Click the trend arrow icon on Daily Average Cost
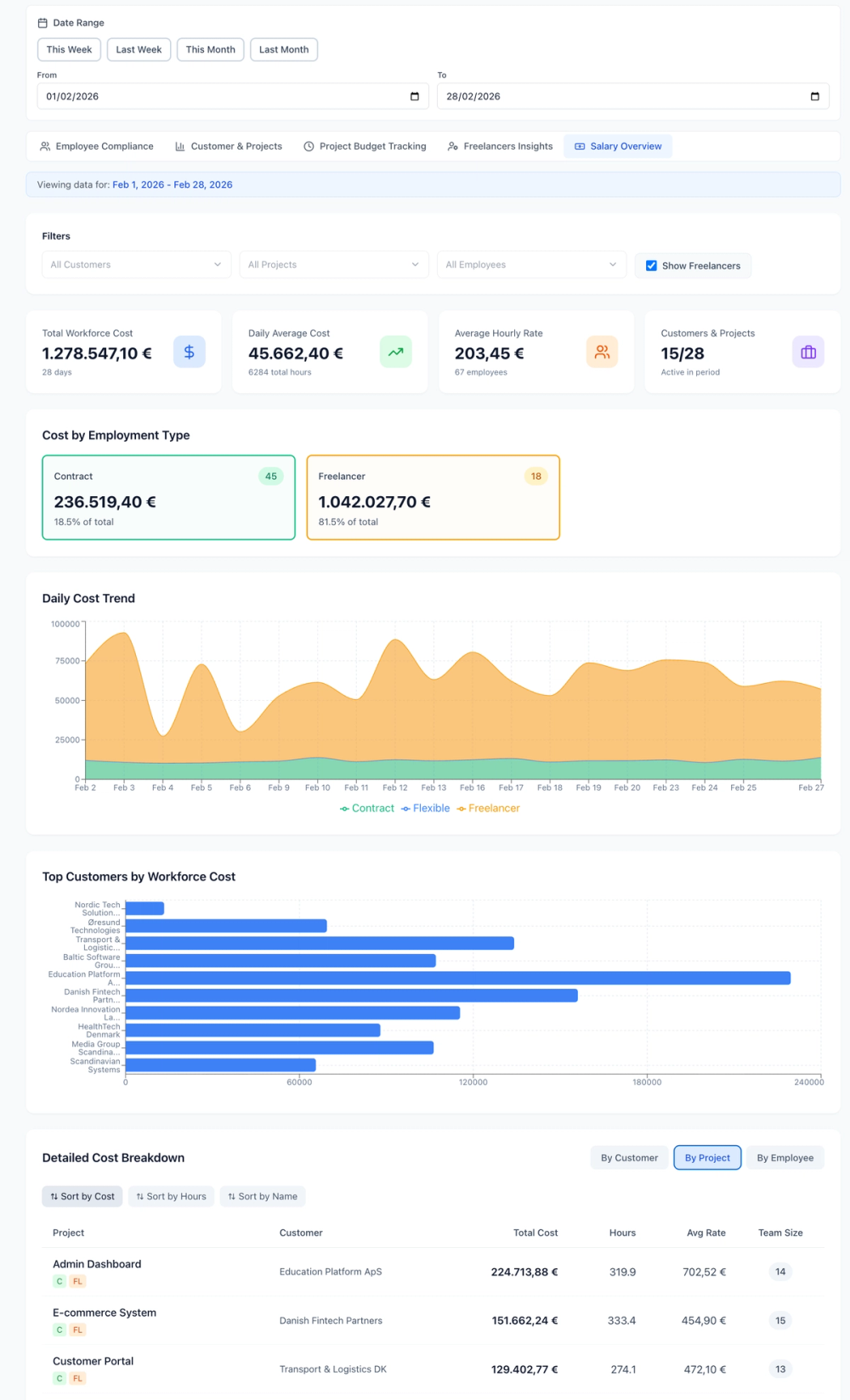Screen dimensions: 850x1400 click(396, 352)
